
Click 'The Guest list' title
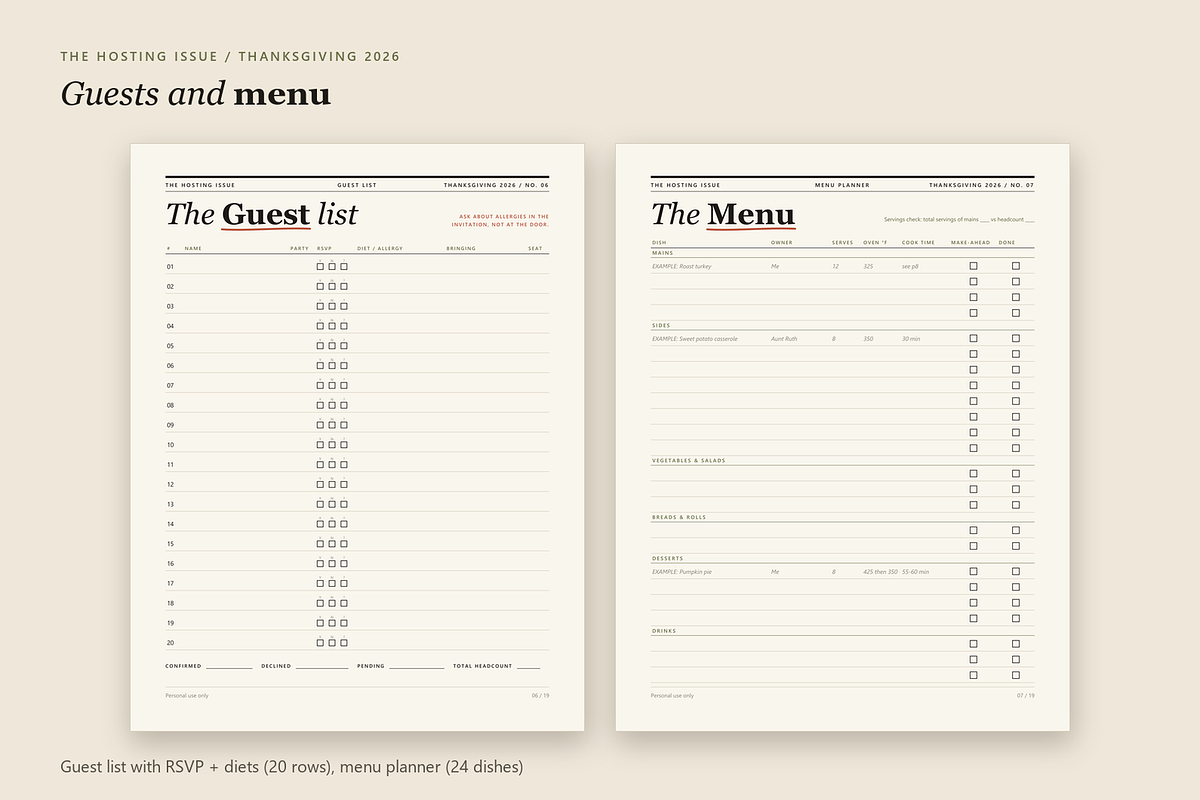coord(261,214)
